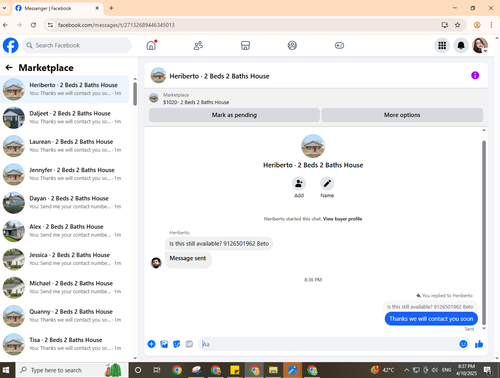
Task: Attach a photo using the image icon
Action: (x=164, y=344)
